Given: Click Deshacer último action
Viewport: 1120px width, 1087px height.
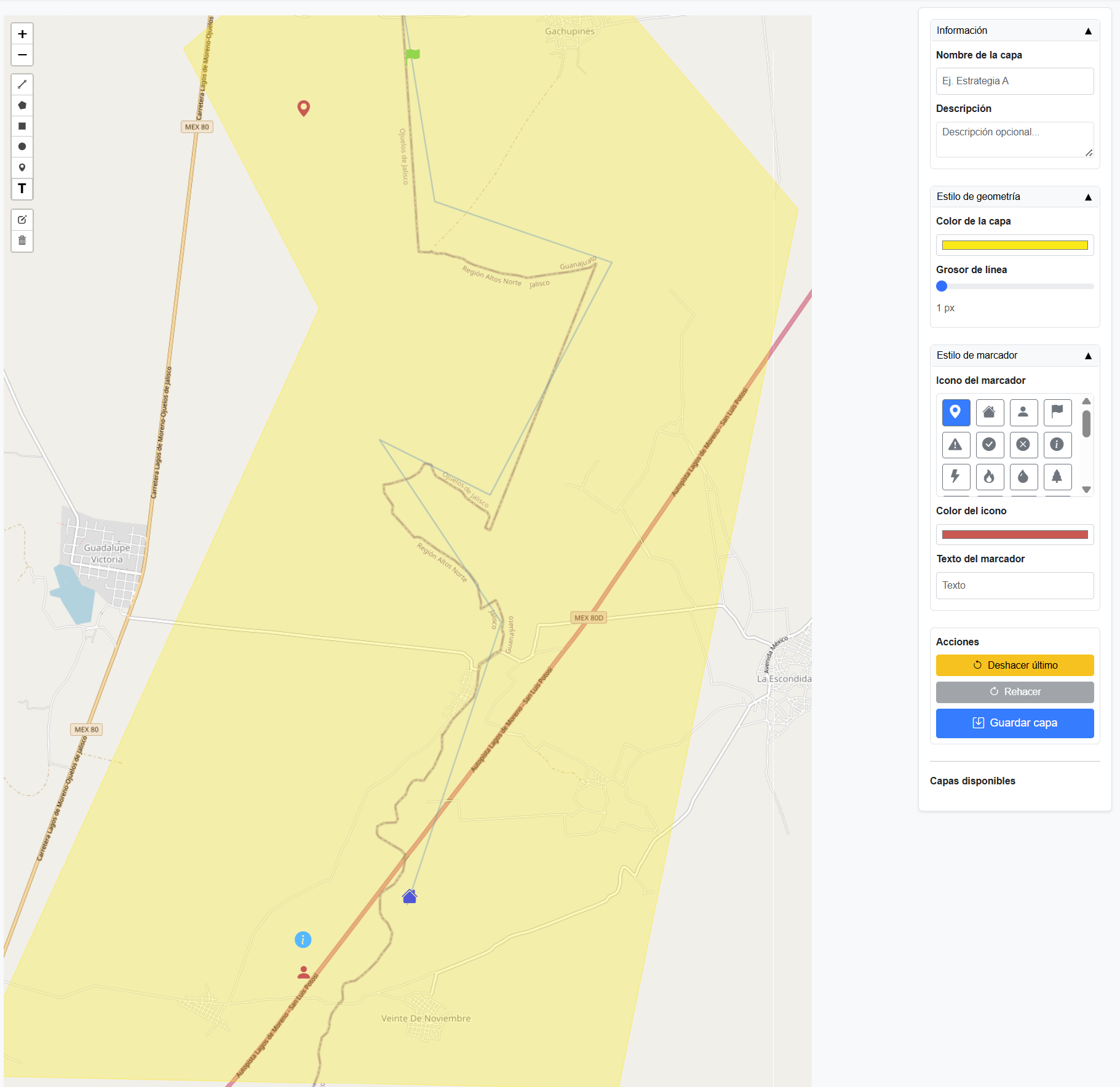Looking at the screenshot, I should point(1015,665).
